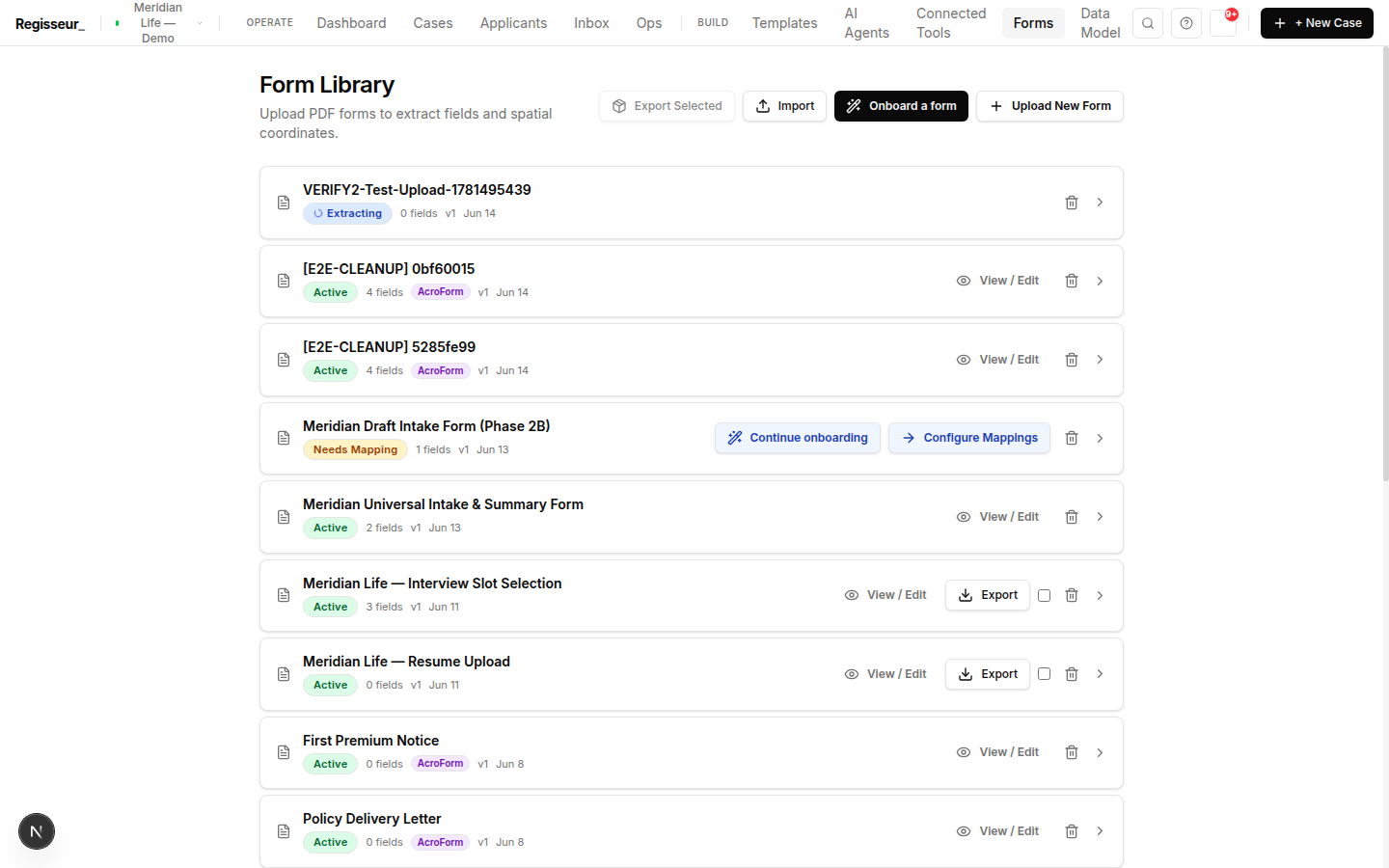The width and height of the screenshot is (1389, 868).
Task: Expand First Premium Notice row chevron
Action: 1100,752
